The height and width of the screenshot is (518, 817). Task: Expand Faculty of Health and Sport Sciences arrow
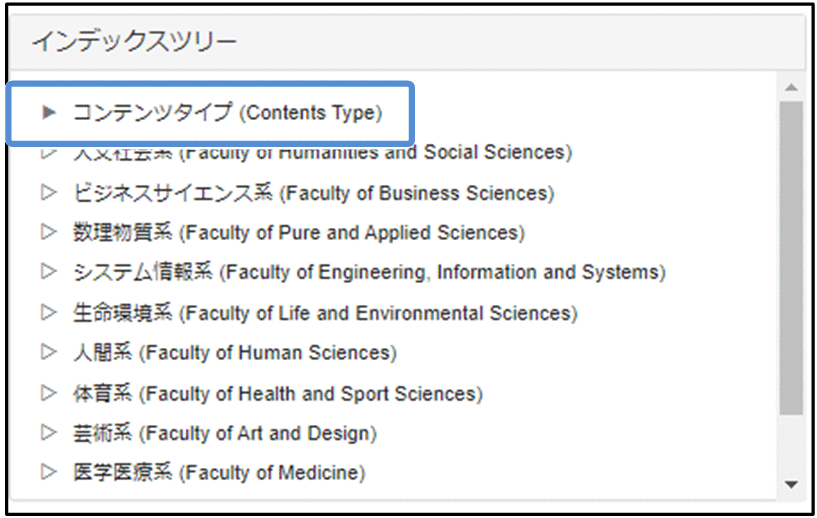48,393
